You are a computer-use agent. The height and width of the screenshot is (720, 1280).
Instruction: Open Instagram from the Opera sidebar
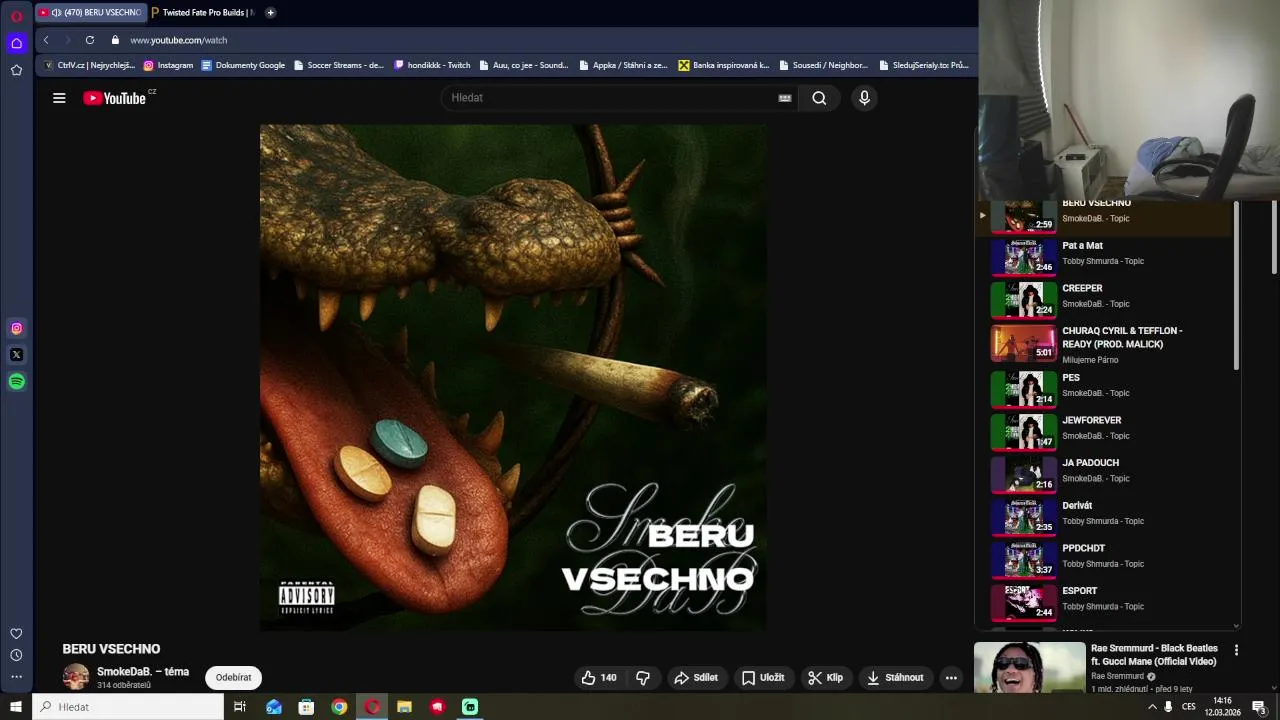click(16, 328)
